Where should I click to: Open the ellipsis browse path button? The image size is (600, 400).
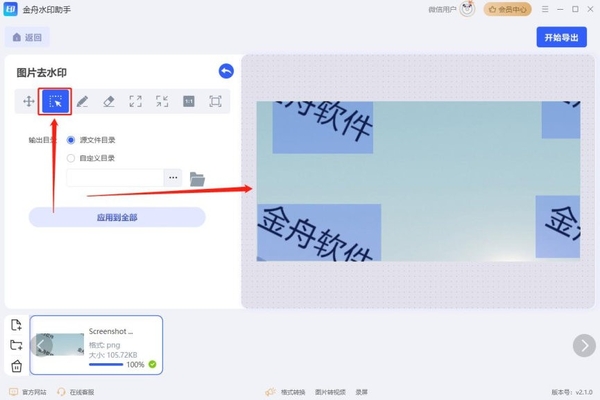coord(173,178)
